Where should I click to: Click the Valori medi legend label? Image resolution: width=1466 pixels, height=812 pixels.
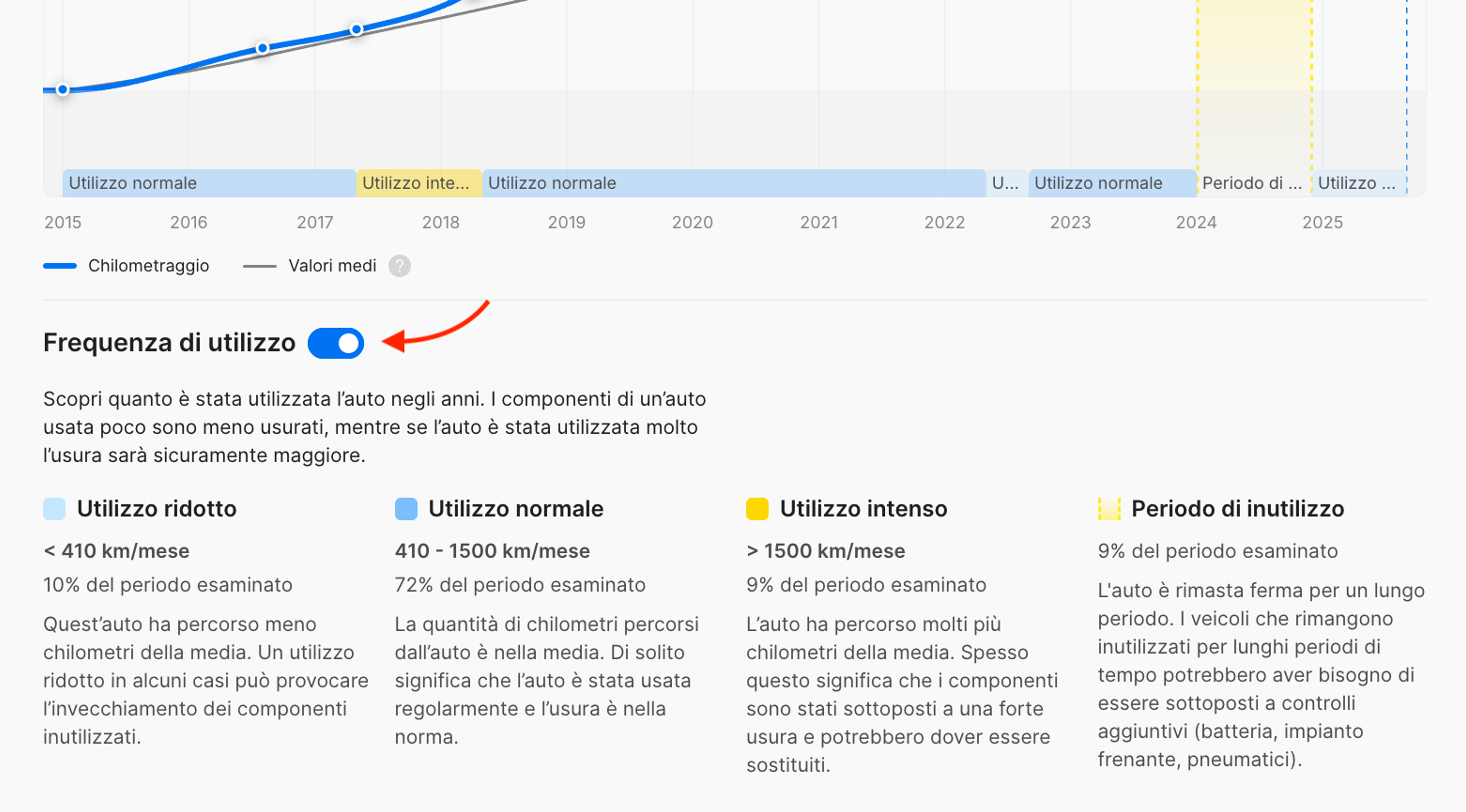click(333, 266)
